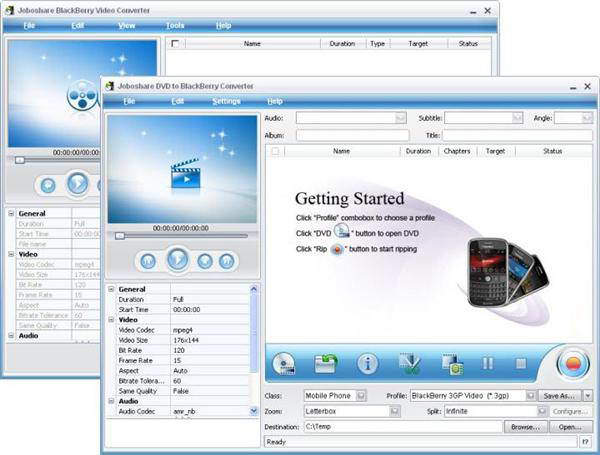Open Edit menu in DVD to BlackBerry Converter
This screenshot has width=600, height=455.
(178, 101)
